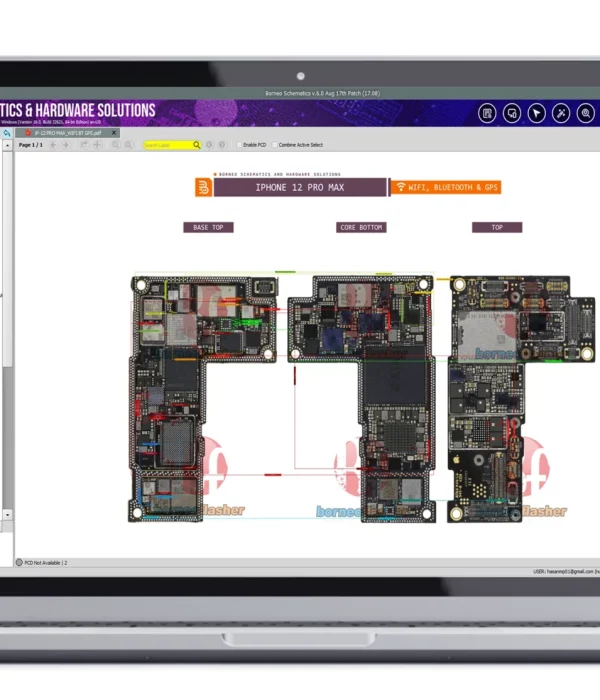
Task: Click the second zoom magnifier icon in toolbar
Action: [128, 145]
